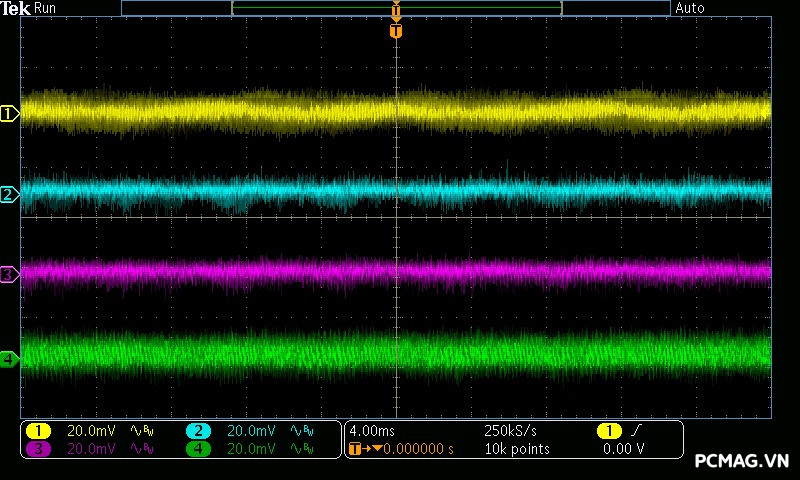Select the channel 2 badge in readout

pos(198,431)
